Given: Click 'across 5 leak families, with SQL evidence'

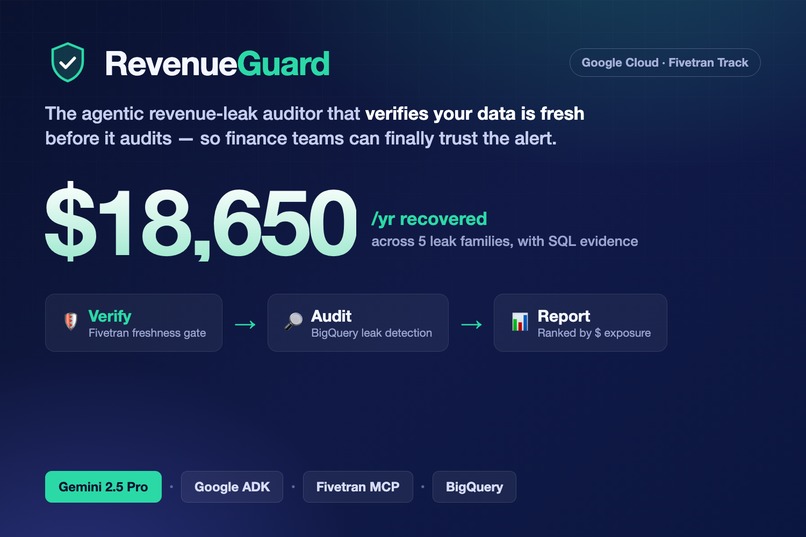Looking at the screenshot, I should pyautogui.click(x=505, y=242).
